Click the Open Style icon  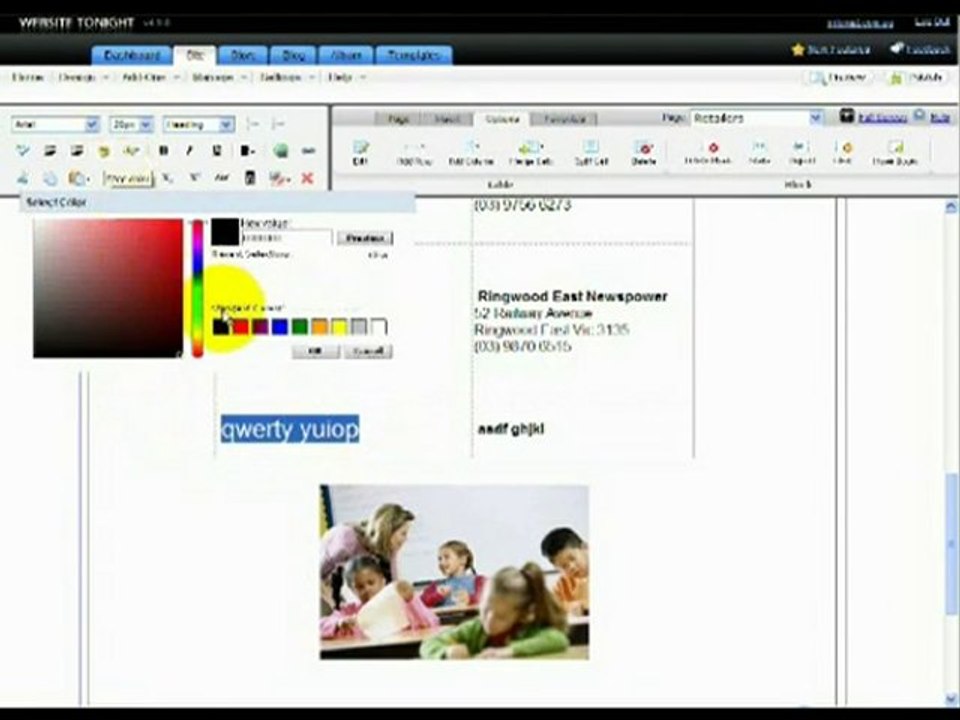click(x=894, y=153)
